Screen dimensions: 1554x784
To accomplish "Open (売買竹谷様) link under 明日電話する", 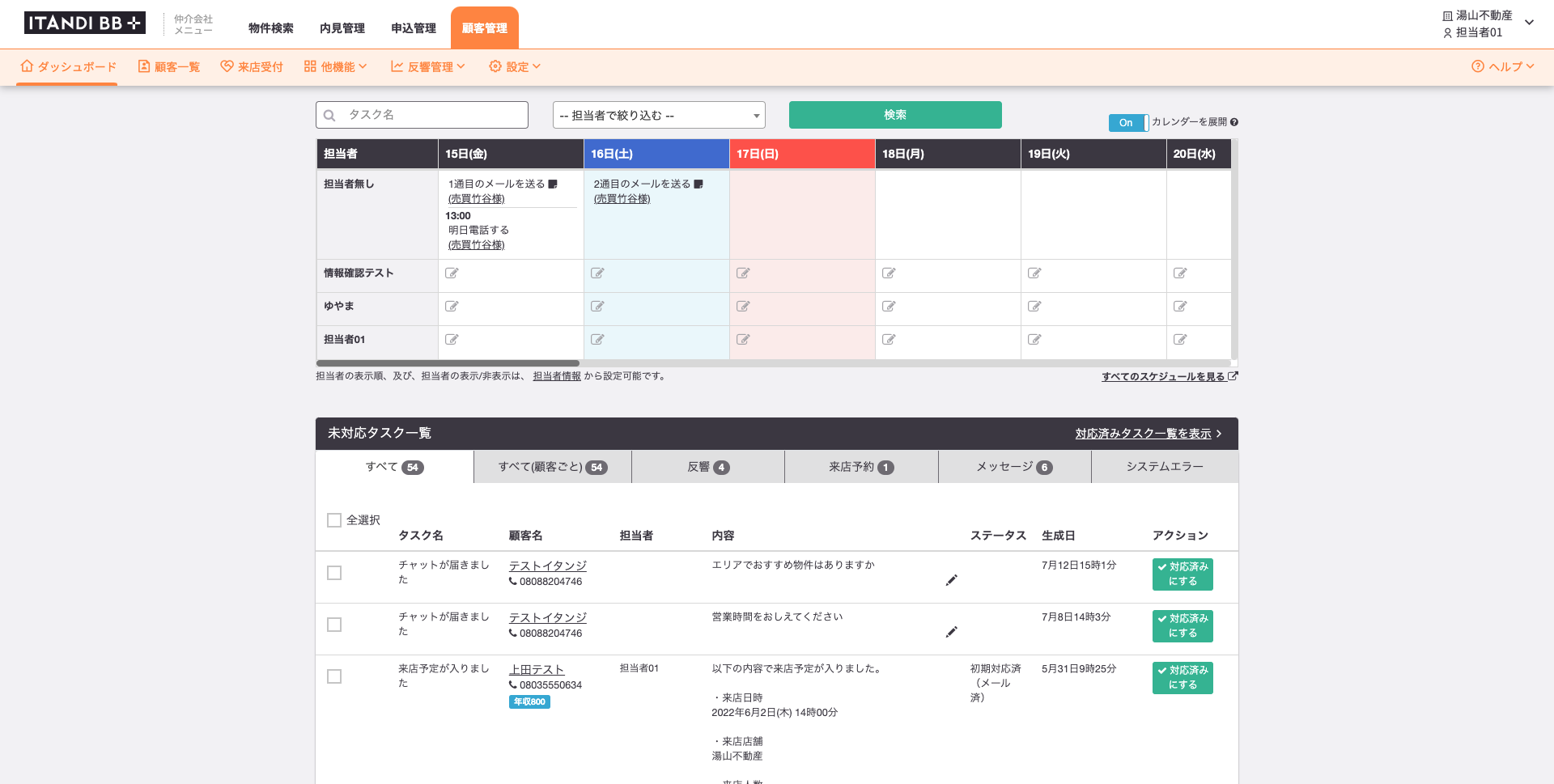I will pyautogui.click(x=477, y=245).
